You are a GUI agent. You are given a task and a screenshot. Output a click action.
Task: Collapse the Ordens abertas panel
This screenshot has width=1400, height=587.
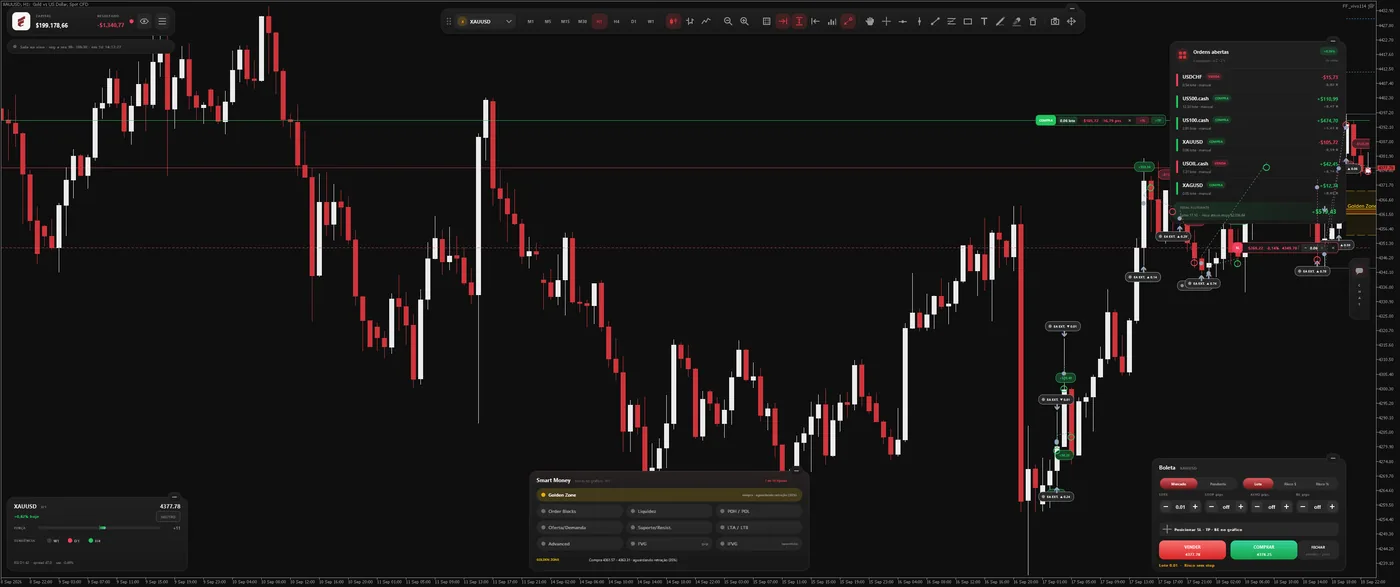pos(1333,39)
